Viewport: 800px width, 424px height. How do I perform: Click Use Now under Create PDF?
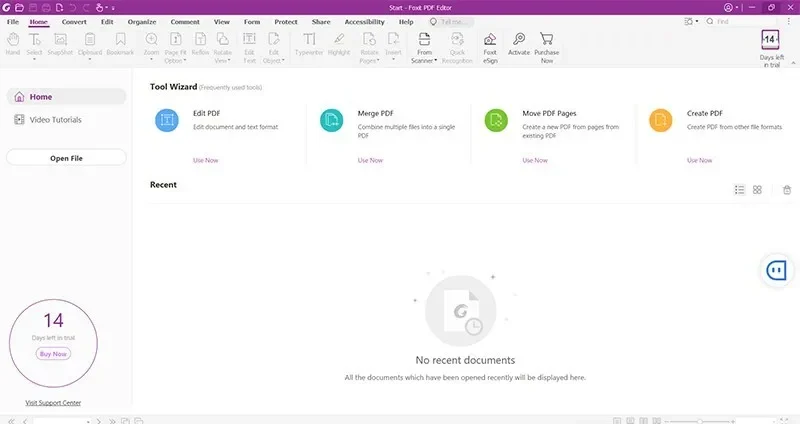point(699,160)
